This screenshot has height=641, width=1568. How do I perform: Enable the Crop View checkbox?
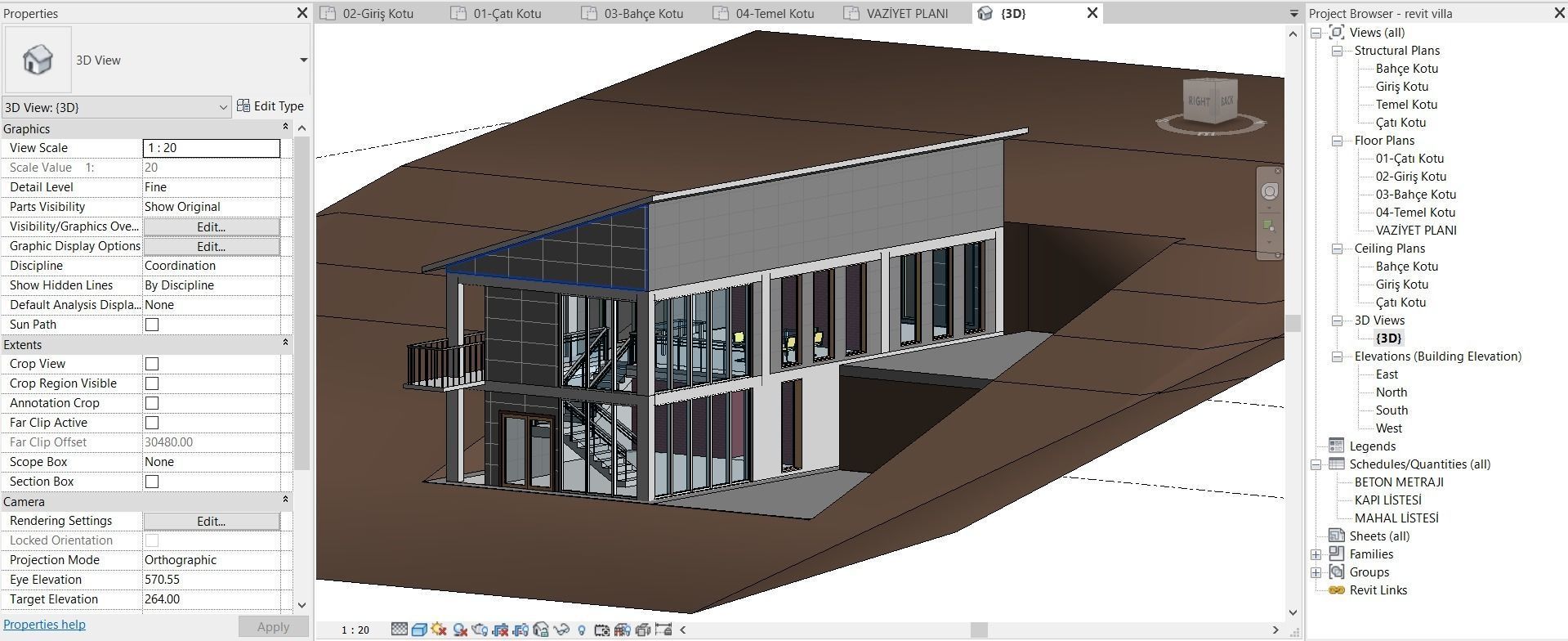click(x=152, y=364)
